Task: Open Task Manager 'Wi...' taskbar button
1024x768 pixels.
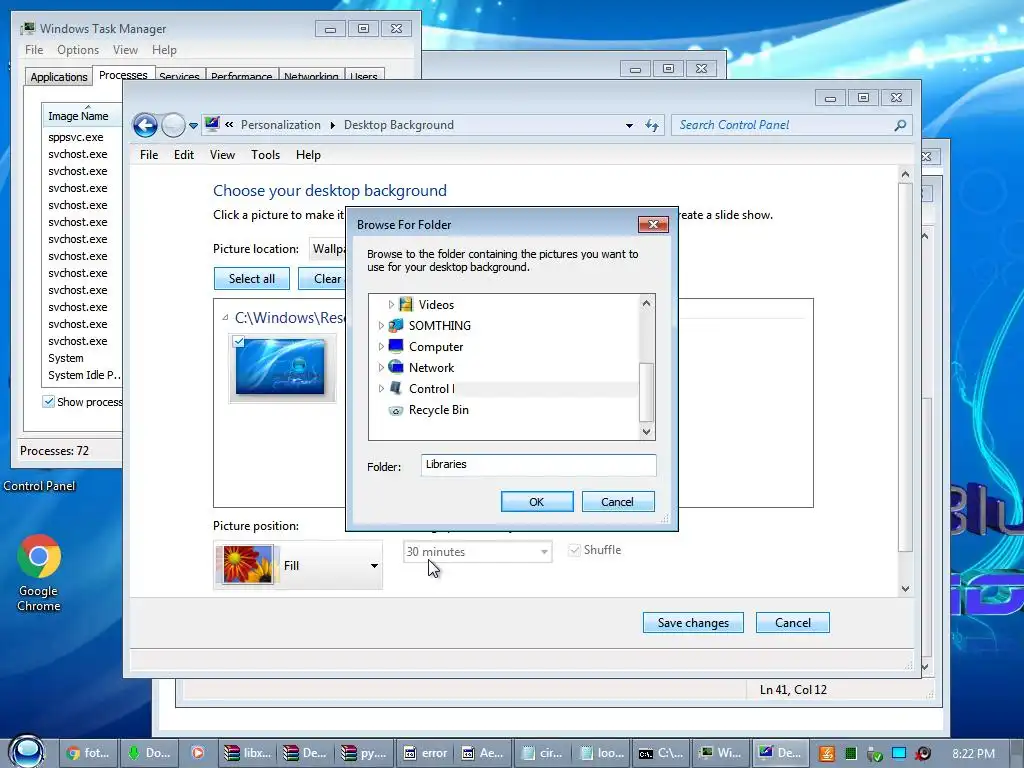Action: [720, 752]
